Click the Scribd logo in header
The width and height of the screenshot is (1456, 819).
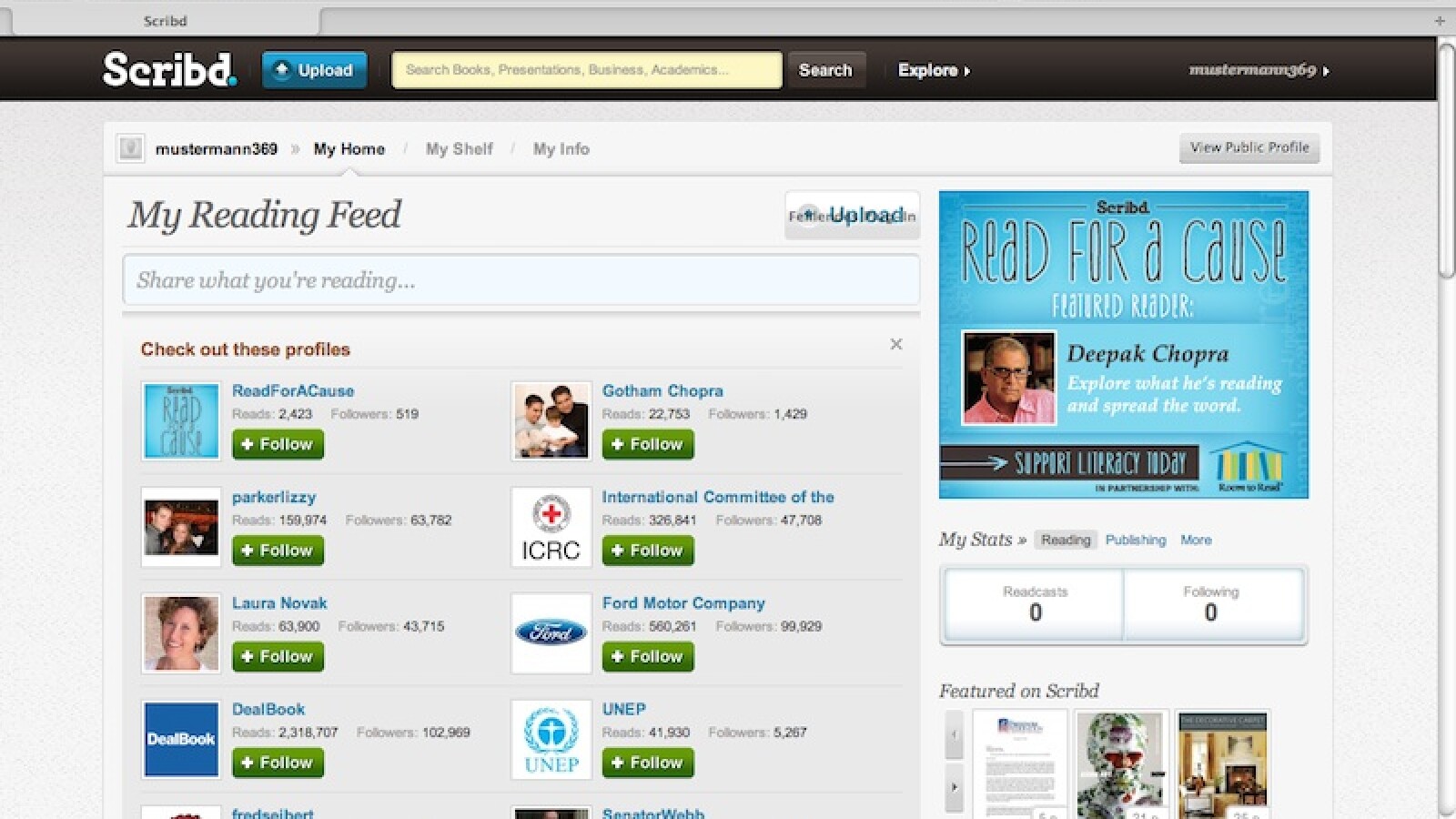pos(169,70)
